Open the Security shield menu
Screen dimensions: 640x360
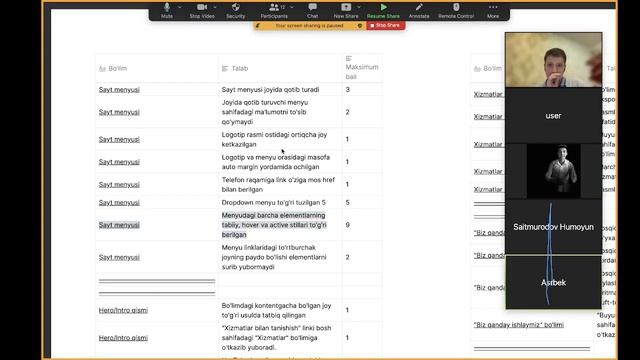pos(236,11)
